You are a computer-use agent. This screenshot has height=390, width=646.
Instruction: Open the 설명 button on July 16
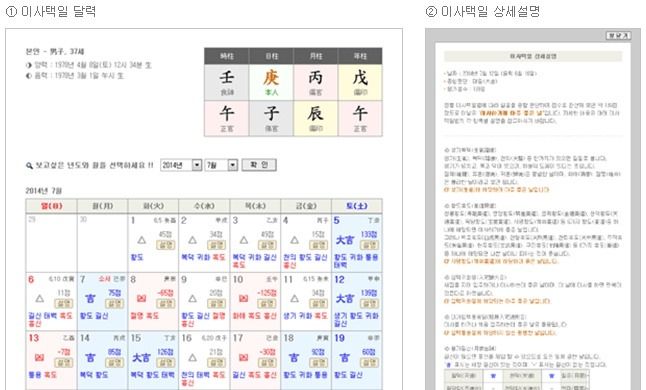tap(216, 362)
